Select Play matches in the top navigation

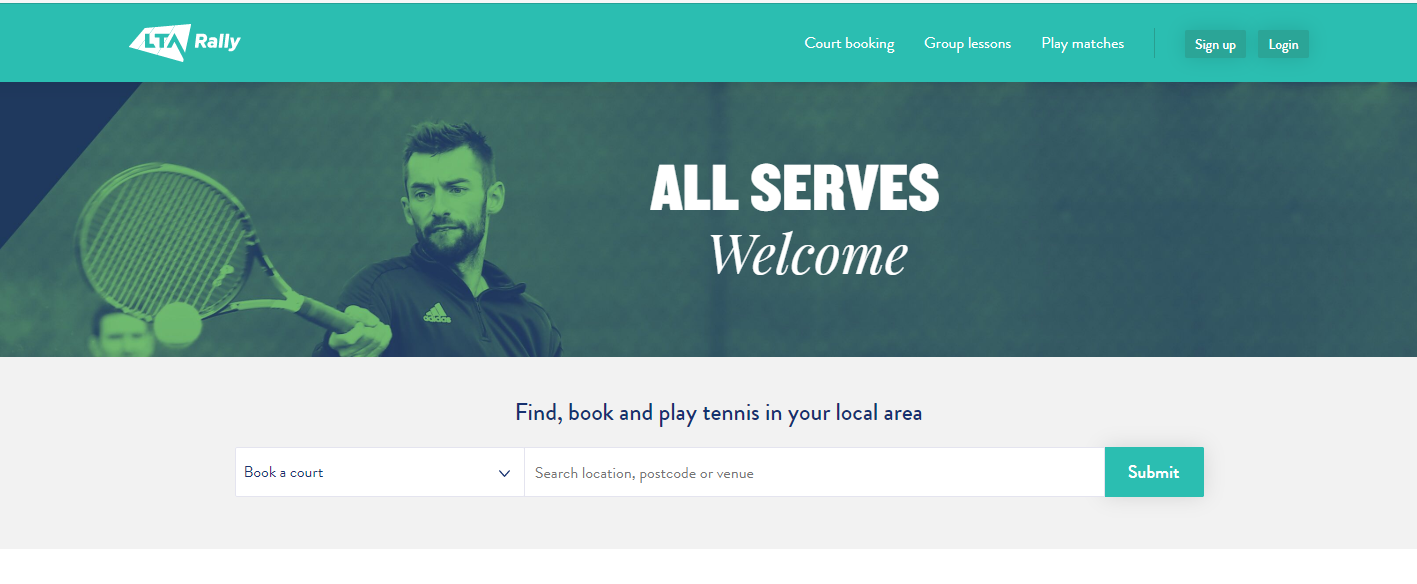(1082, 43)
